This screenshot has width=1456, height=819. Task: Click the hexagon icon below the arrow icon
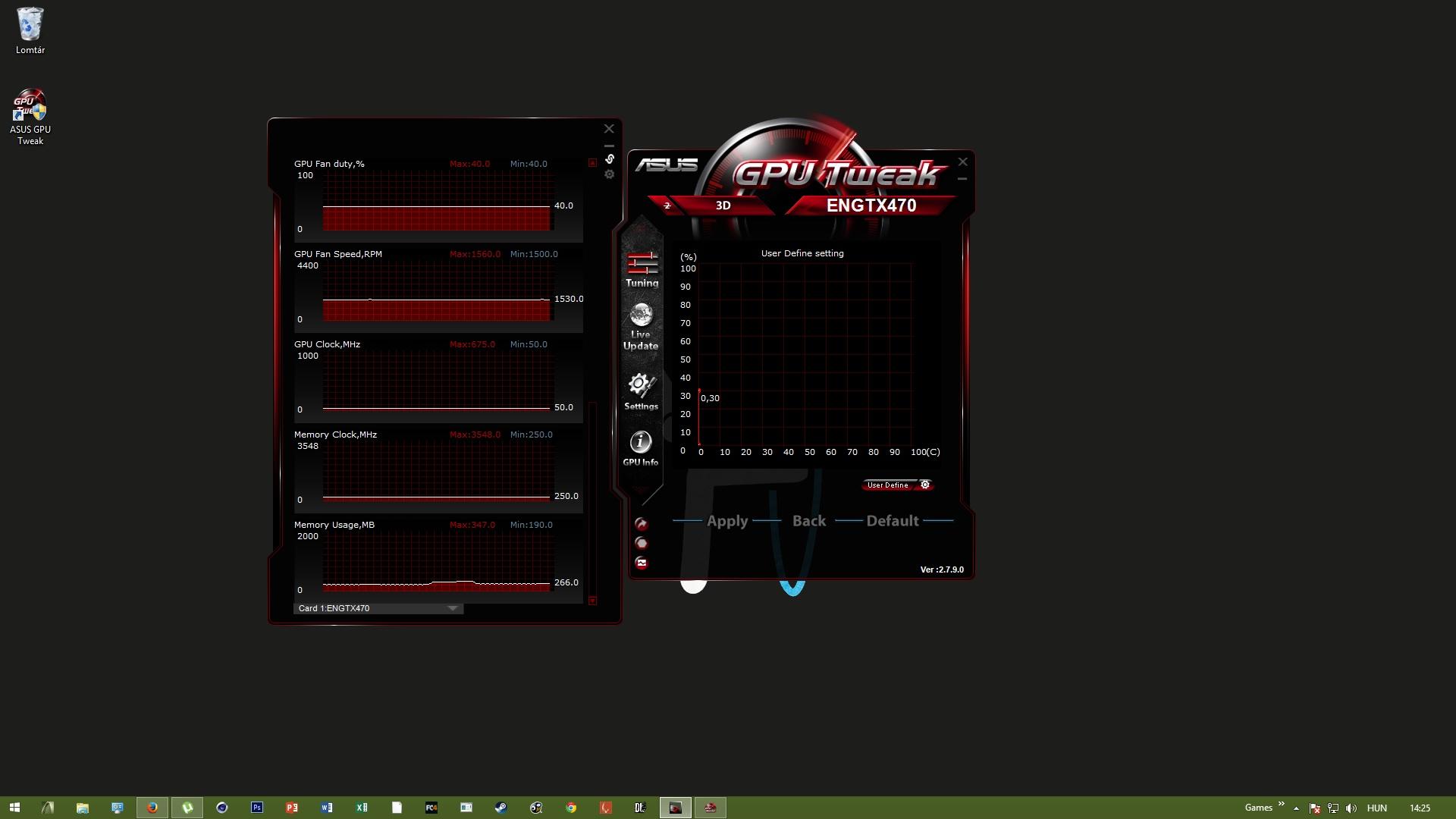pos(642,543)
